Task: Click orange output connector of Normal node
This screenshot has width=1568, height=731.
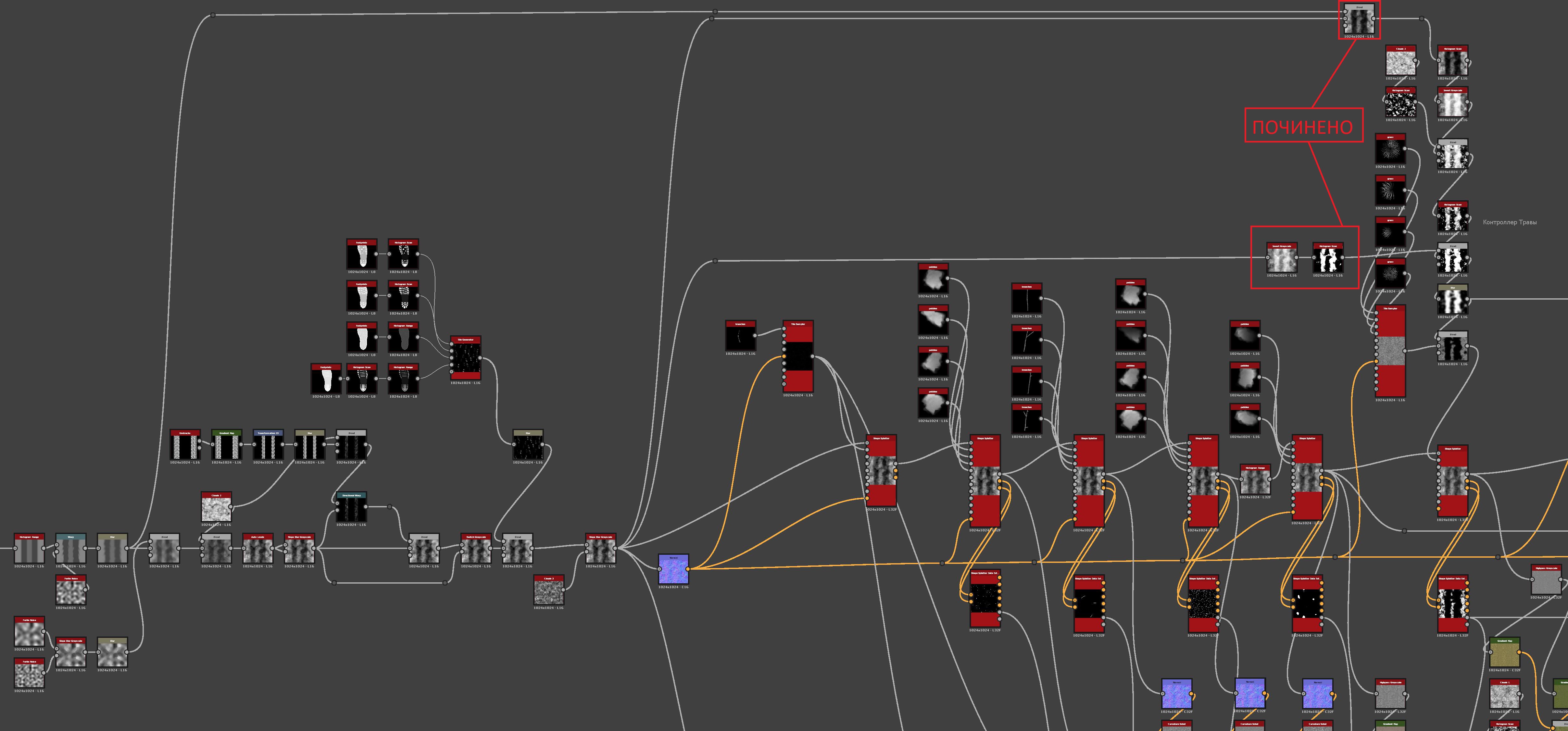Action: click(x=688, y=569)
